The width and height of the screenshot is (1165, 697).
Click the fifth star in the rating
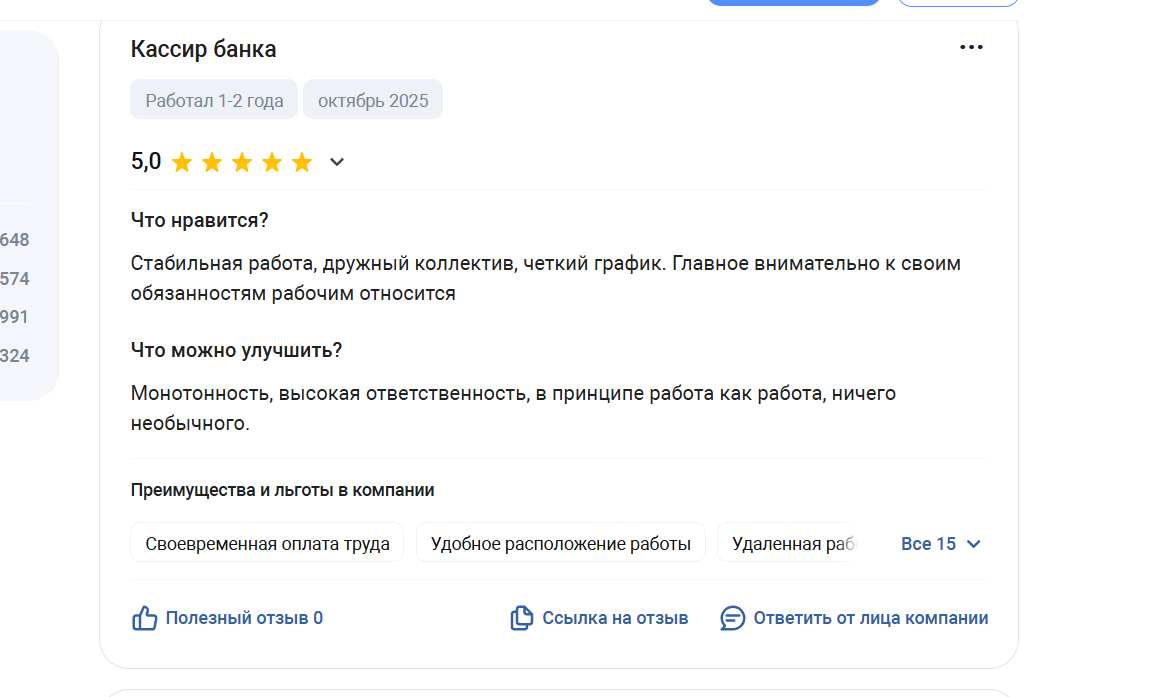click(302, 162)
